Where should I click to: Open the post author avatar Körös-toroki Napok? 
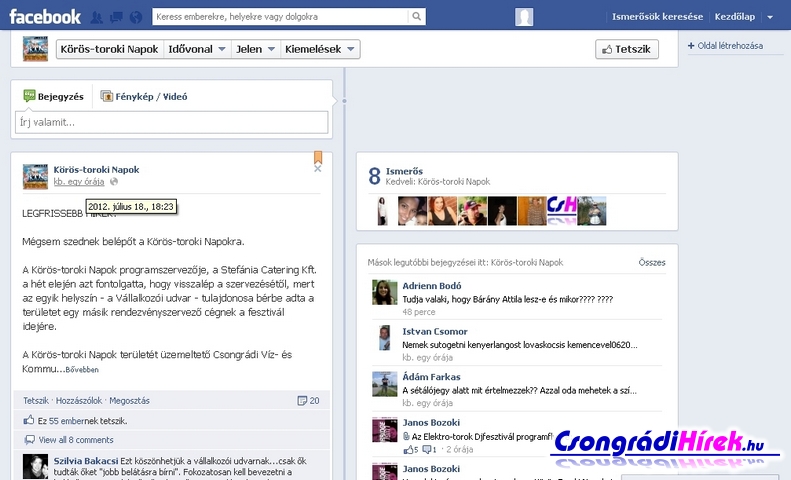tap(35, 176)
